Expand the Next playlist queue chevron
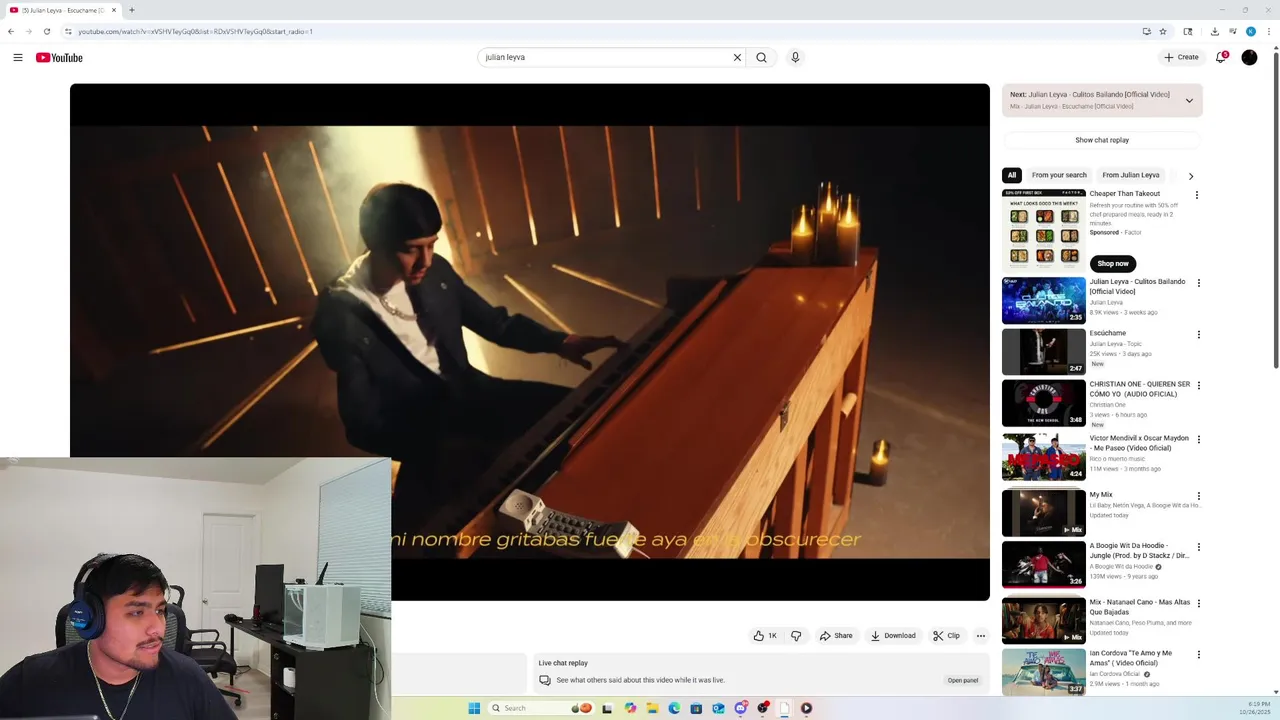Screen dimensions: 1280x720 click(1189, 100)
